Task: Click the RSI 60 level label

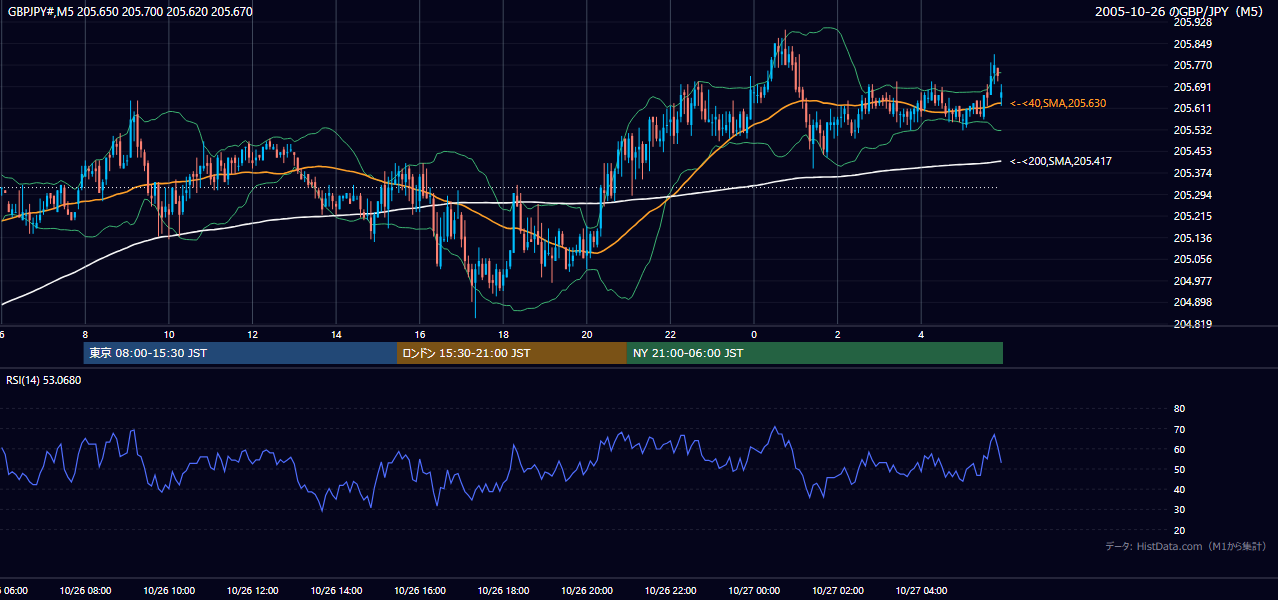Action: pyautogui.click(x=1179, y=450)
